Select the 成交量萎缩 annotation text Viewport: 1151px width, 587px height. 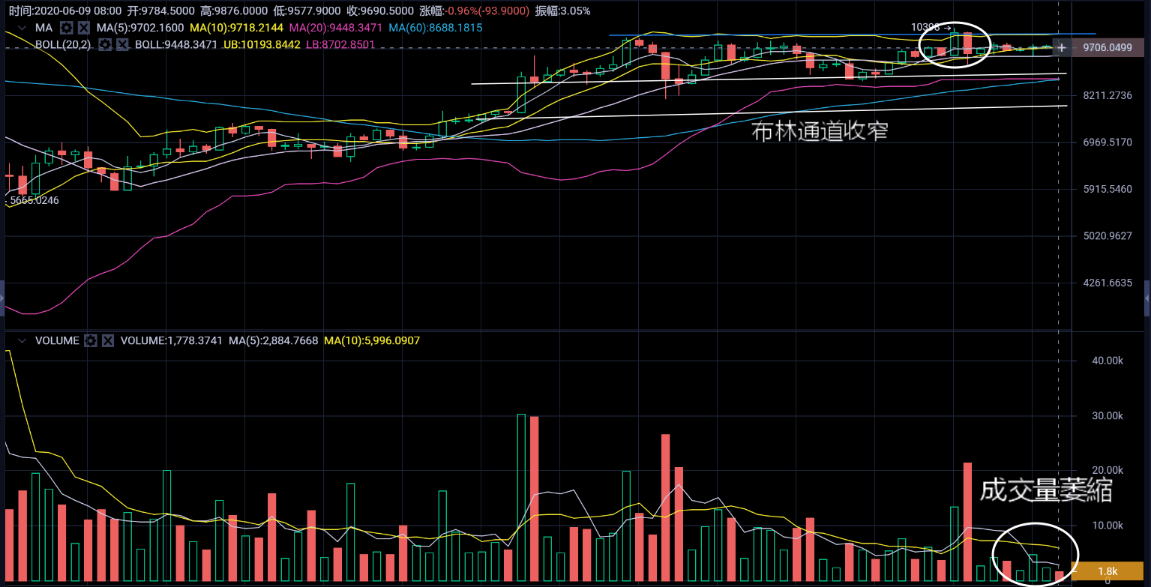1045,490
